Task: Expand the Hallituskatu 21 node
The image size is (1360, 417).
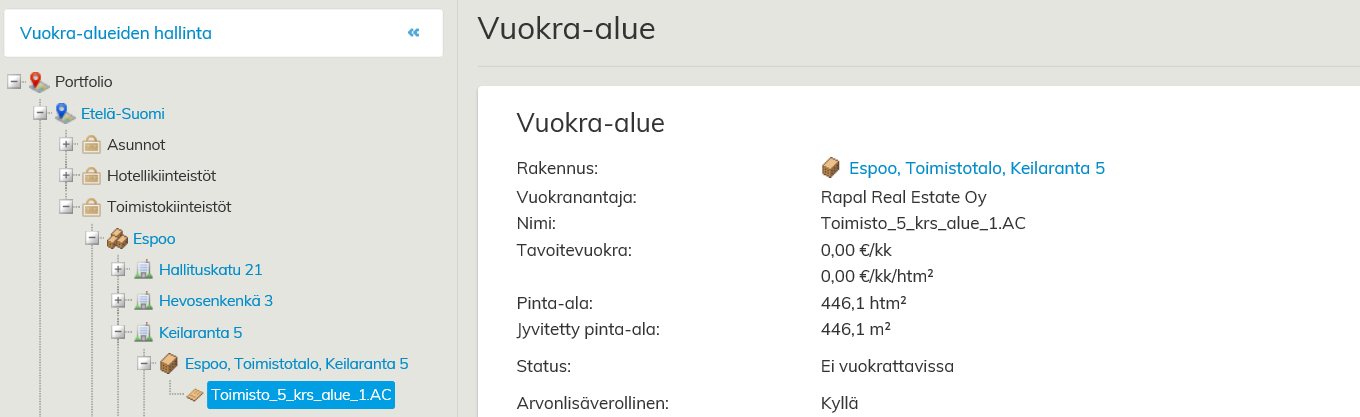Action: (119, 270)
